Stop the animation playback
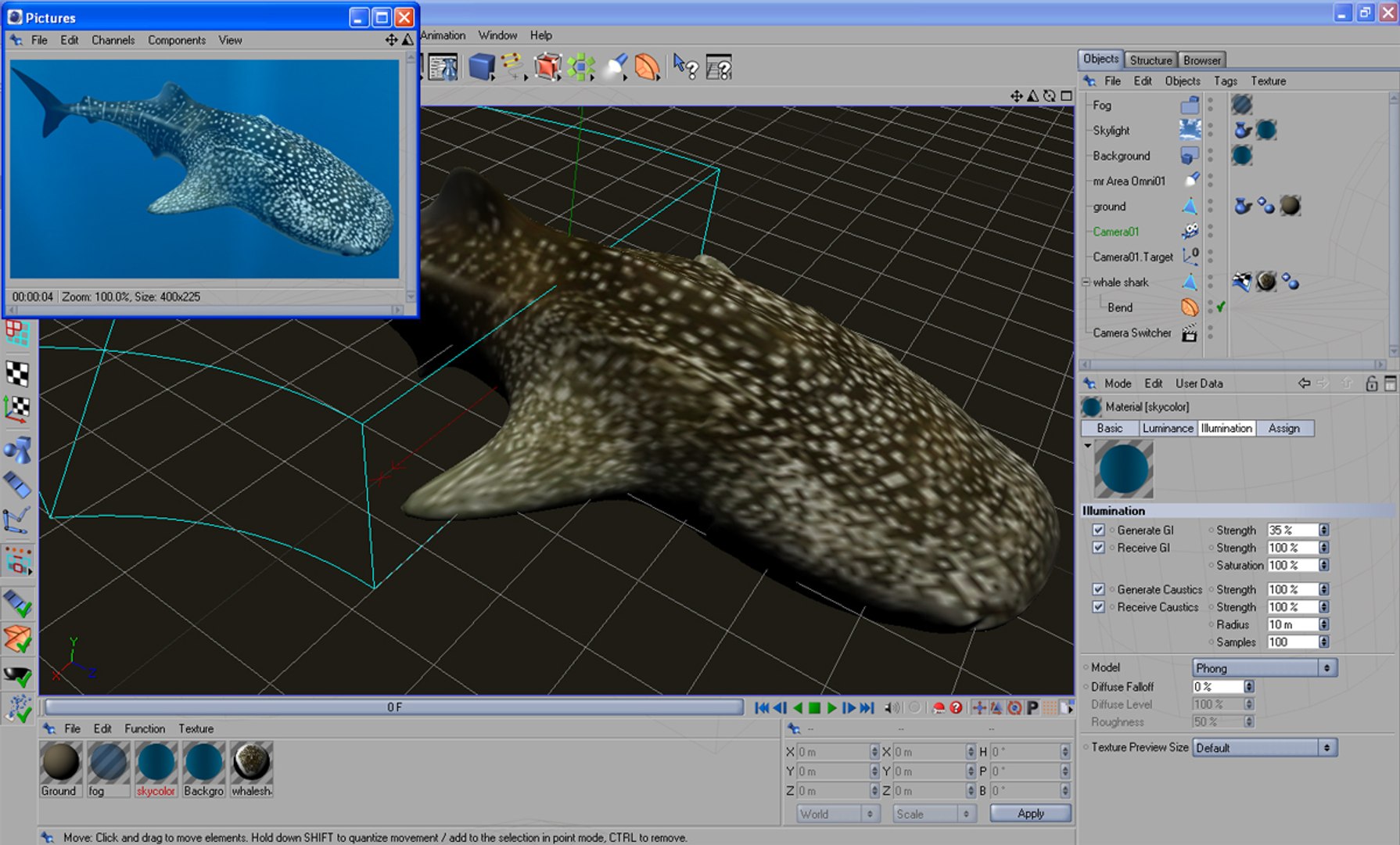Screen dimensions: 1400x845 [x=814, y=708]
